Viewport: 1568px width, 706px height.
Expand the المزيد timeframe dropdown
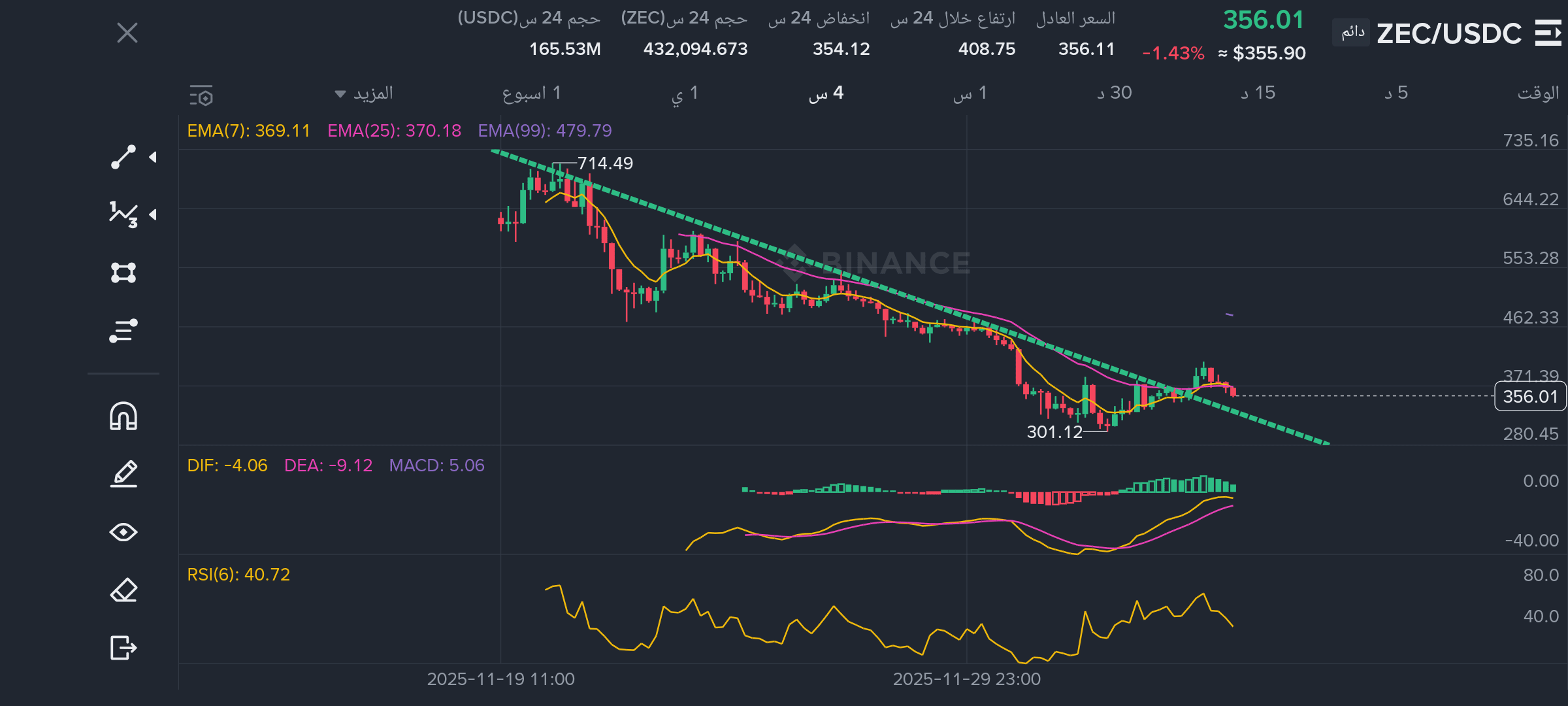[x=365, y=93]
